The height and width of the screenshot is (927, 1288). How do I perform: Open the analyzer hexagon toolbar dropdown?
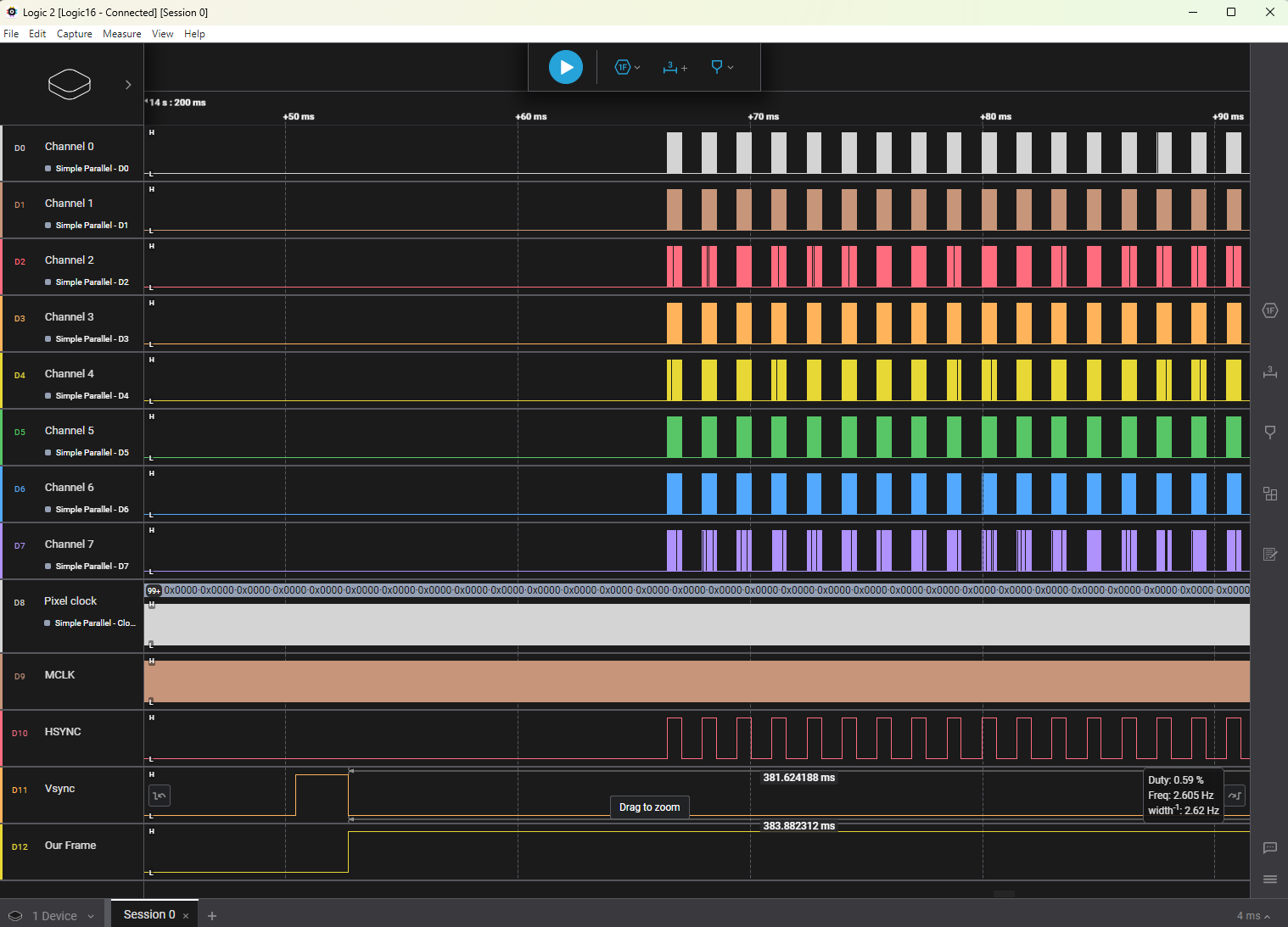point(627,67)
